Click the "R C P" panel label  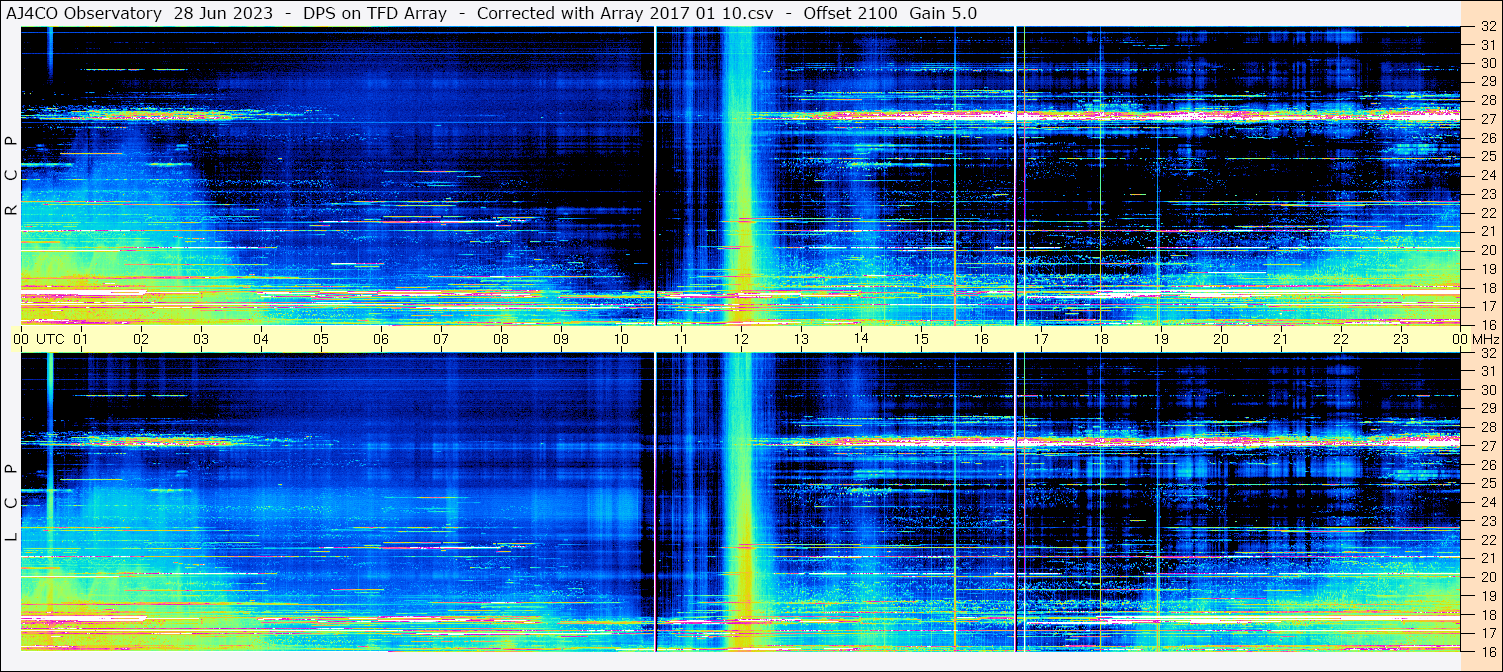pos(11,176)
